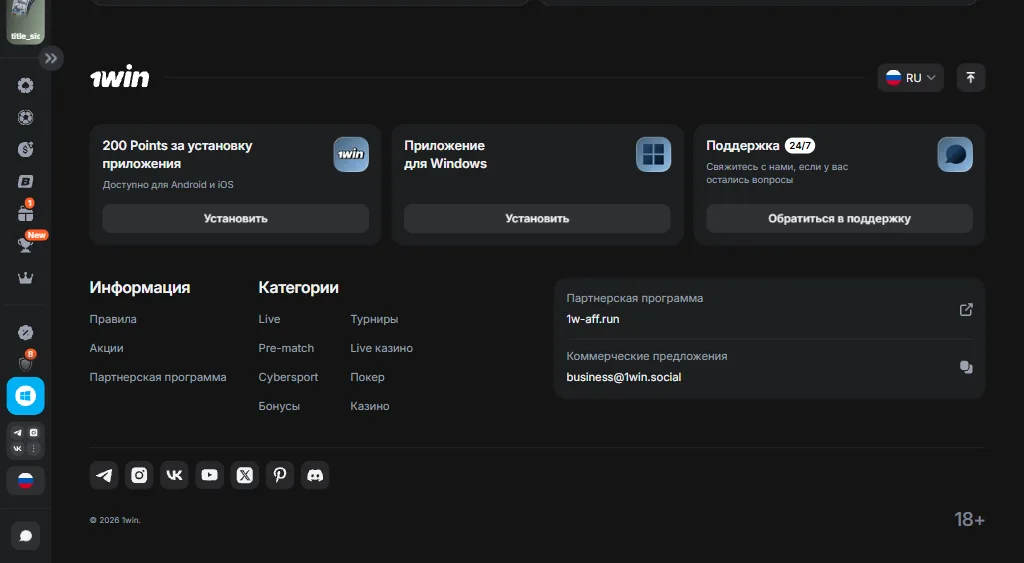Open Правила link under Информация
This screenshot has height=563, width=1024.
[x=113, y=319]
